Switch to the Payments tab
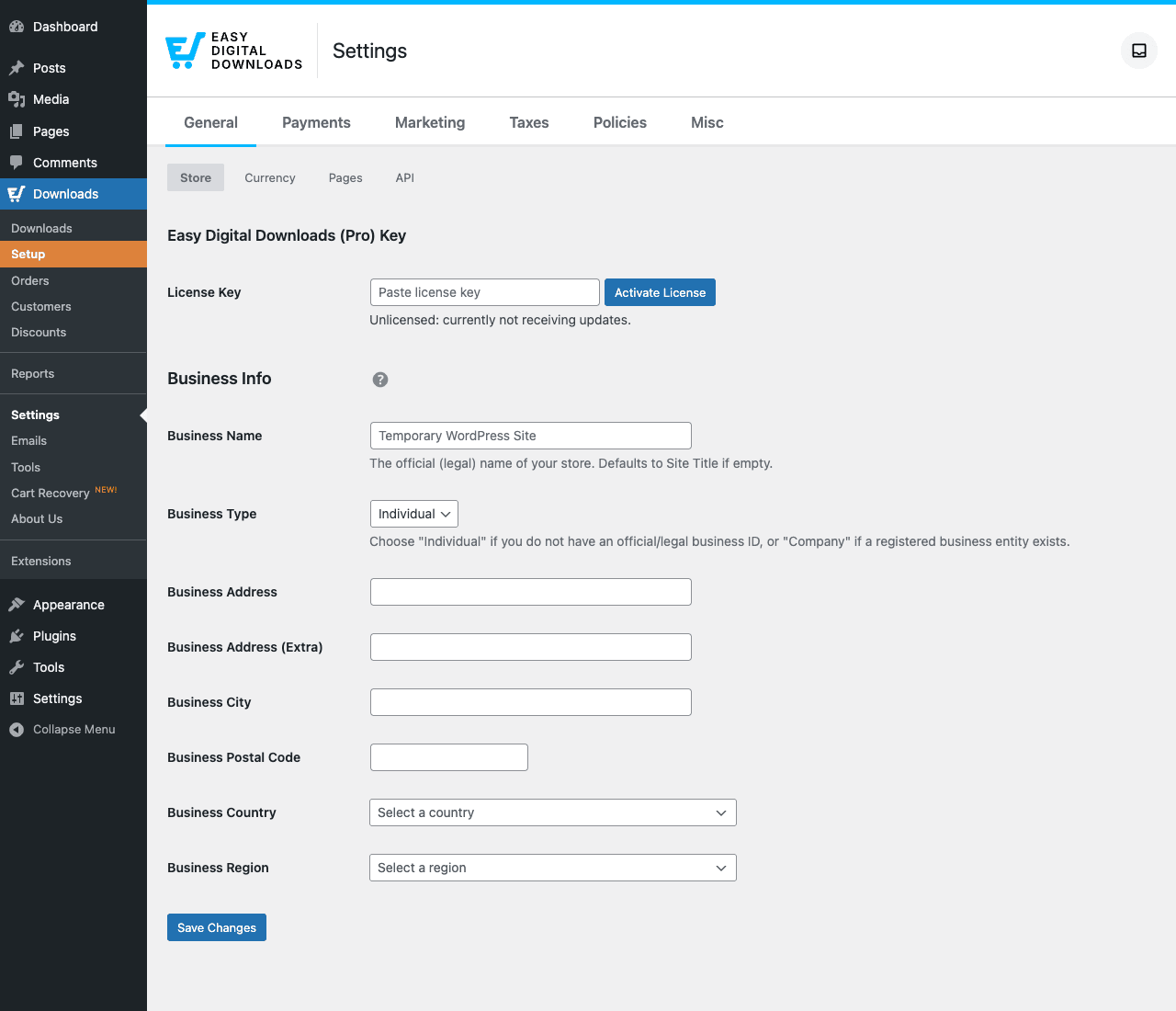The height and width of the screenshot is (1011, 1176). click(316, 122)
